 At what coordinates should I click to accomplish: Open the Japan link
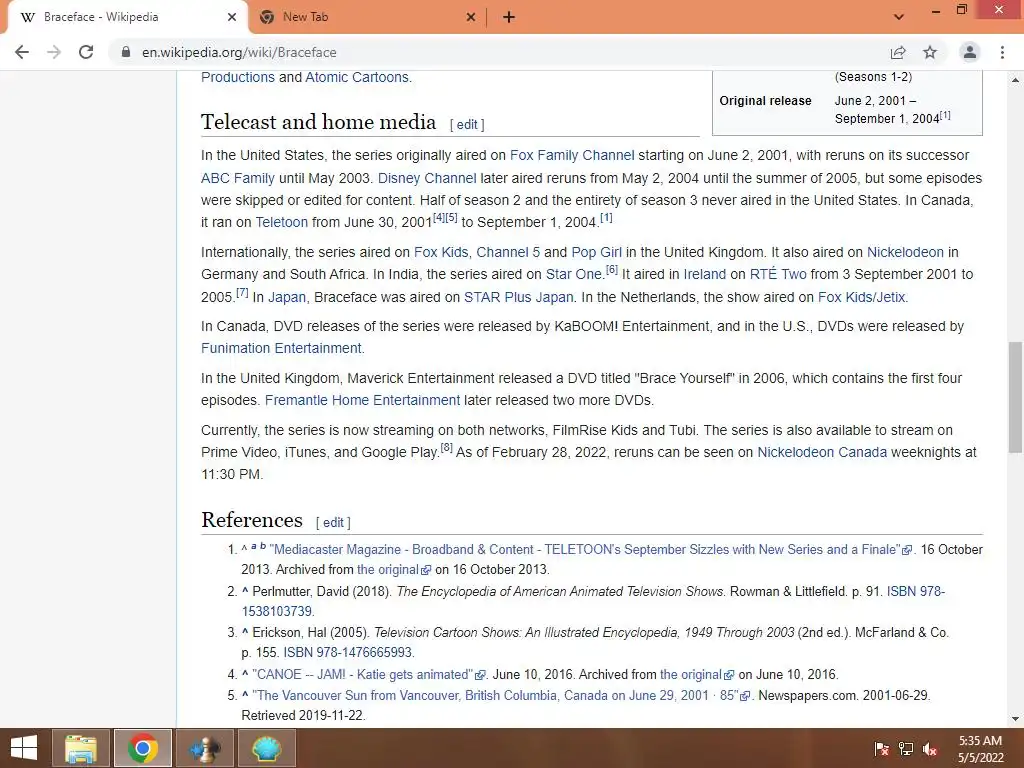point(287,297)
